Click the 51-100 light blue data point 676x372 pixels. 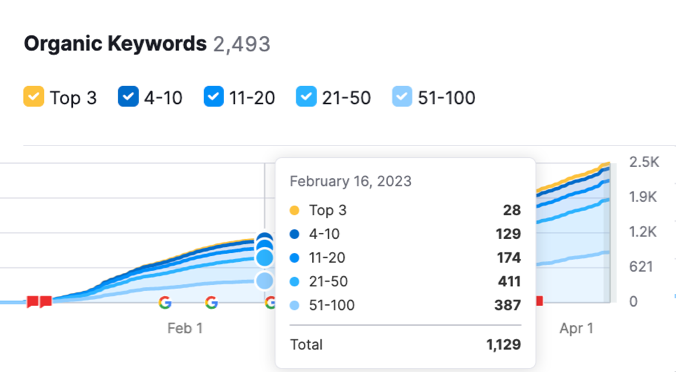(265, 281)
